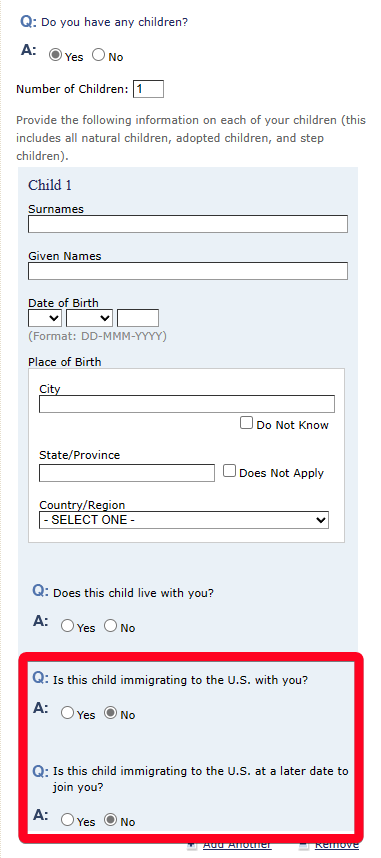
Task: Check Does Not Apply for State/Province
Action: [229, 471]
